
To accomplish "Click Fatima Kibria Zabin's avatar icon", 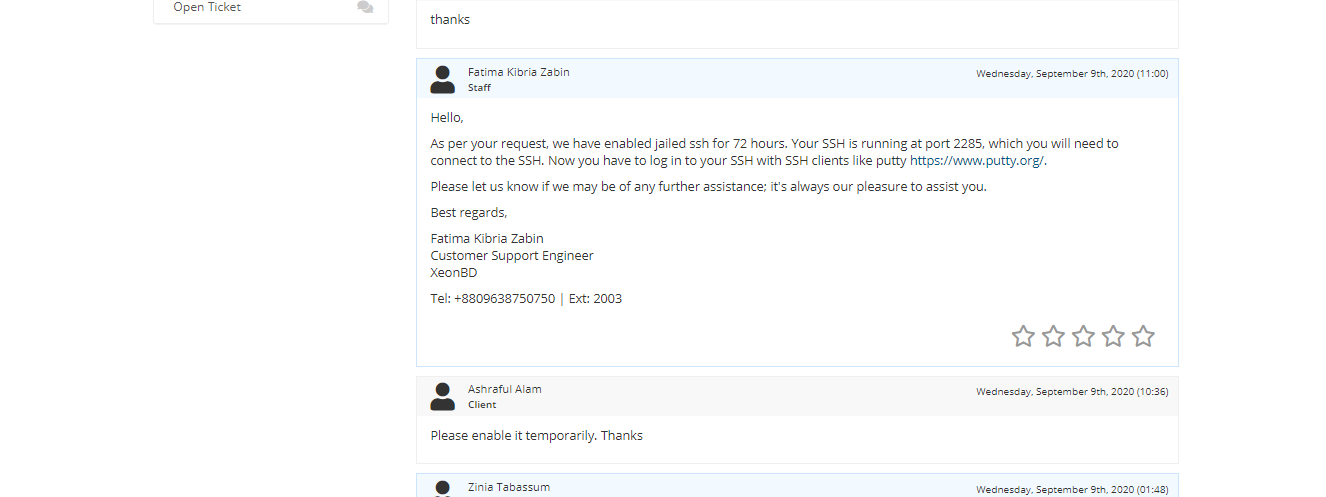I will tap(442, 79).
